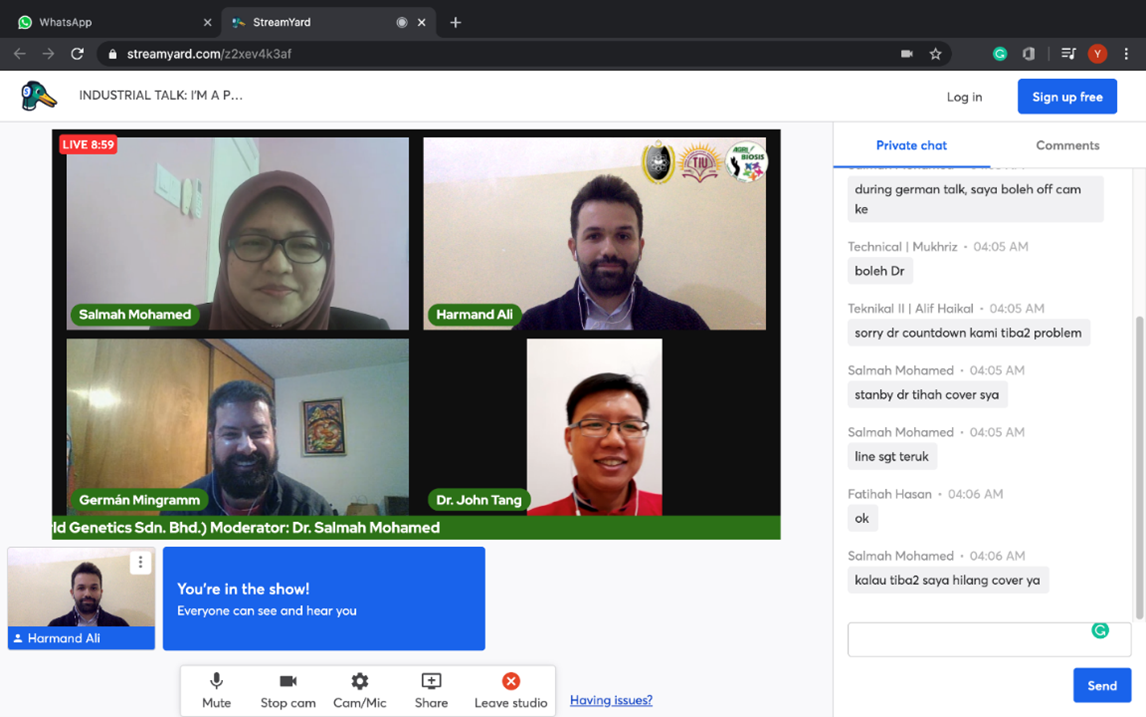This screenshot has height=717, width=1146.
Task: Share your screen
Action: 431,690
